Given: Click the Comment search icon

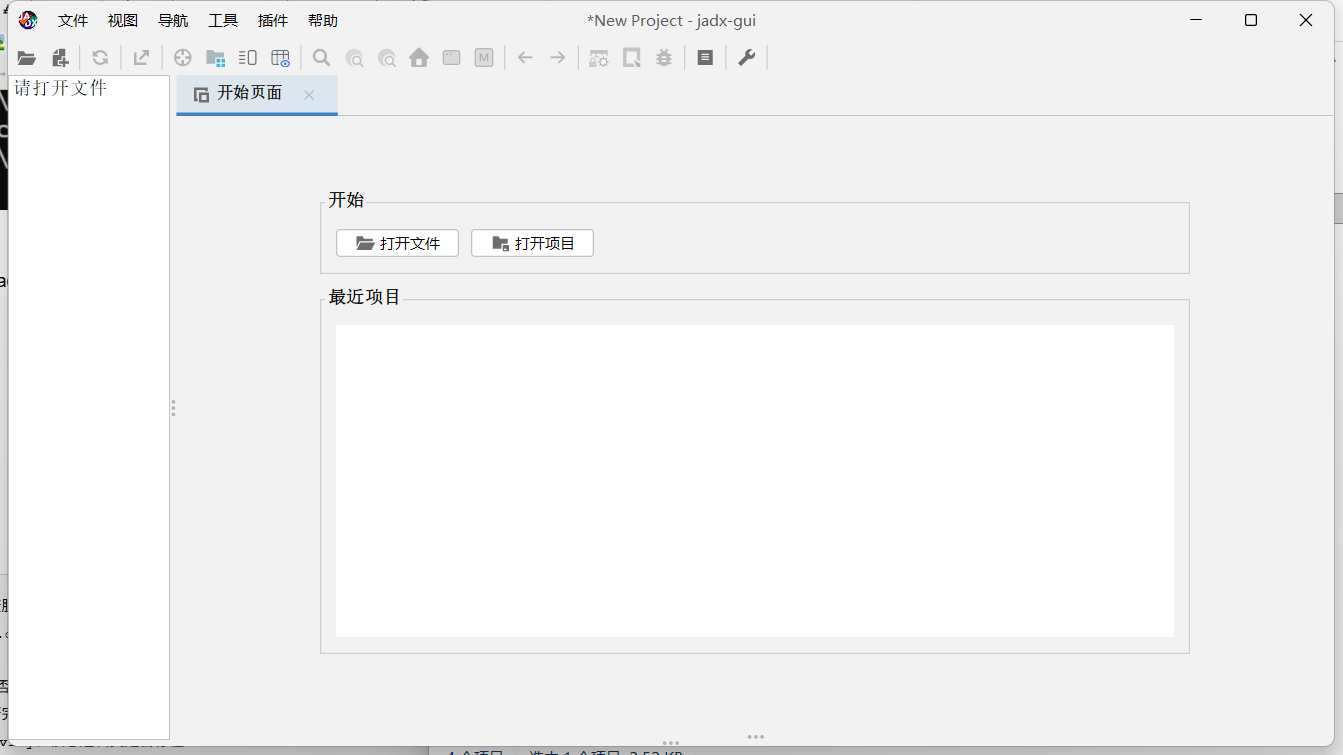Looking at the screenshot, I should (x=387, y=58).
